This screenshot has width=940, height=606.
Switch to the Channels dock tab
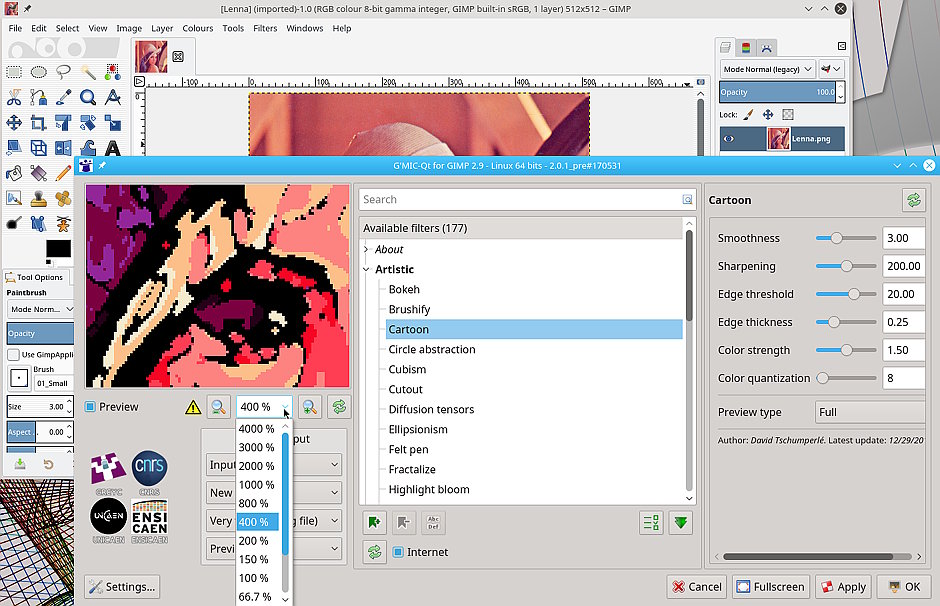pos(746,47)
